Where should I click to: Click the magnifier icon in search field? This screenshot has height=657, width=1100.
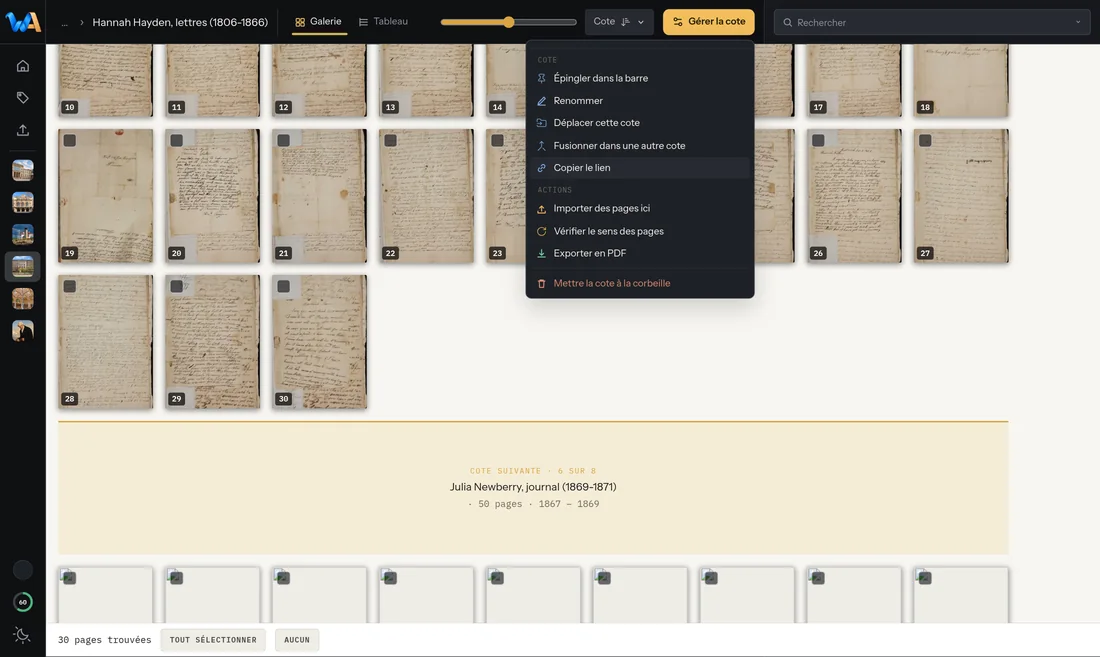[x=788, y=22]
